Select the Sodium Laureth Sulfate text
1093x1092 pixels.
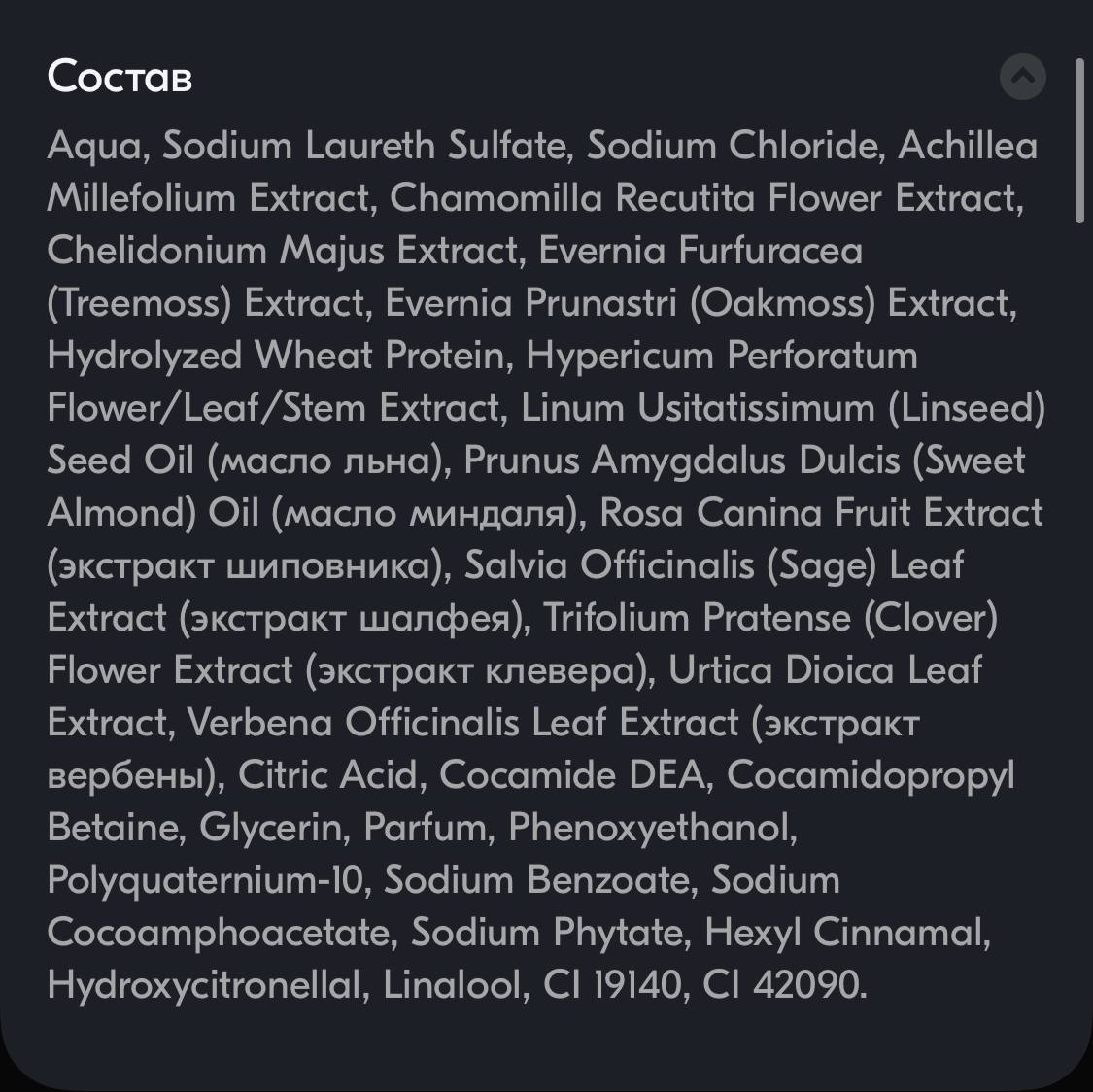[x=366, y=146]
